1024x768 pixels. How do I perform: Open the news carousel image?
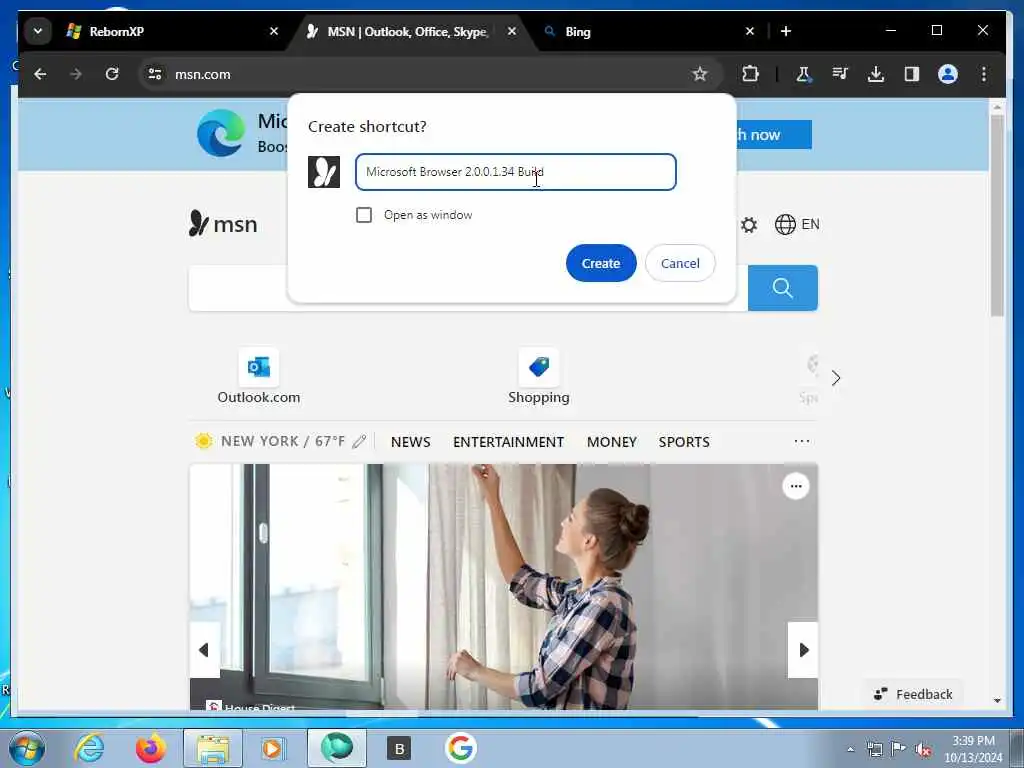(x=504, y=586)
